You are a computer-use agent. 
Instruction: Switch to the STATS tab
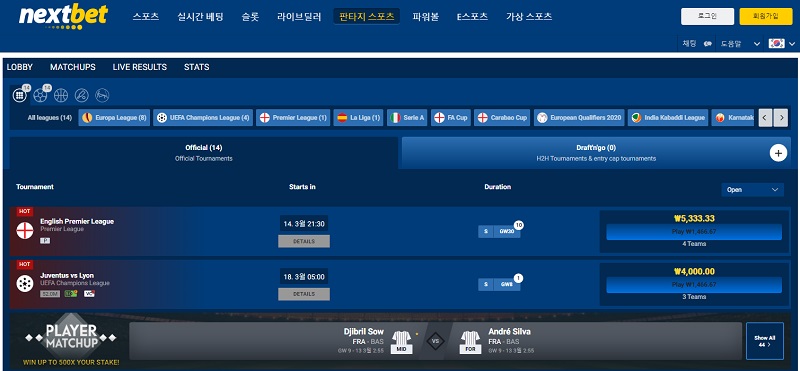tap(196, 67)
